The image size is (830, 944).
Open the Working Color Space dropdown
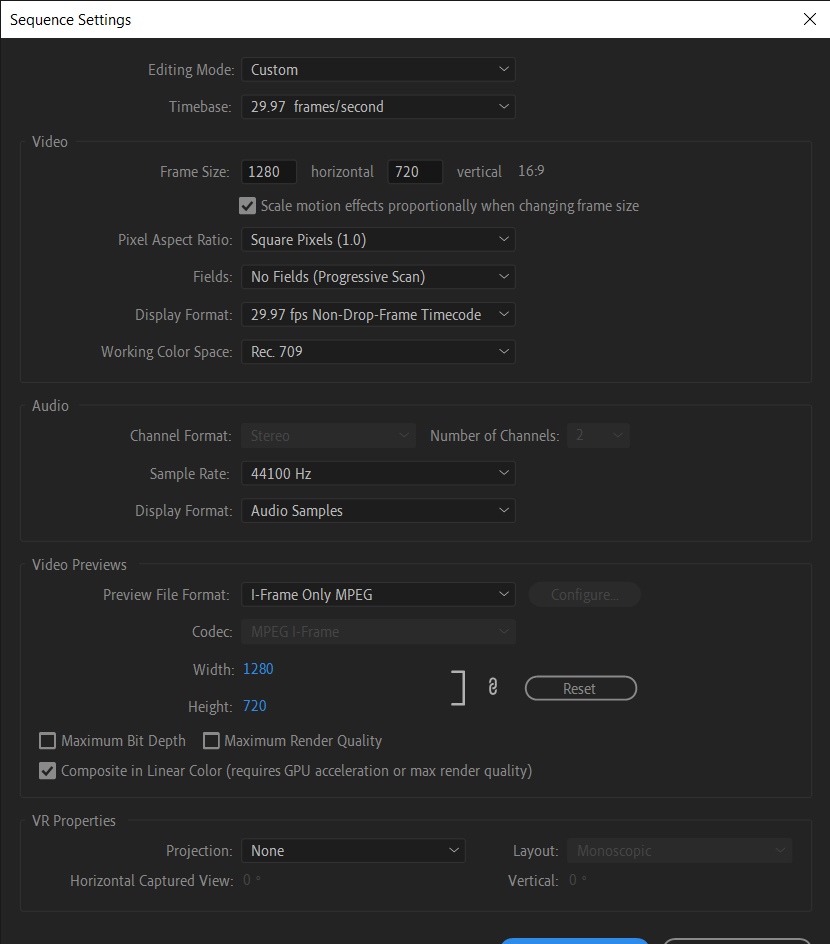pos(378,352)
